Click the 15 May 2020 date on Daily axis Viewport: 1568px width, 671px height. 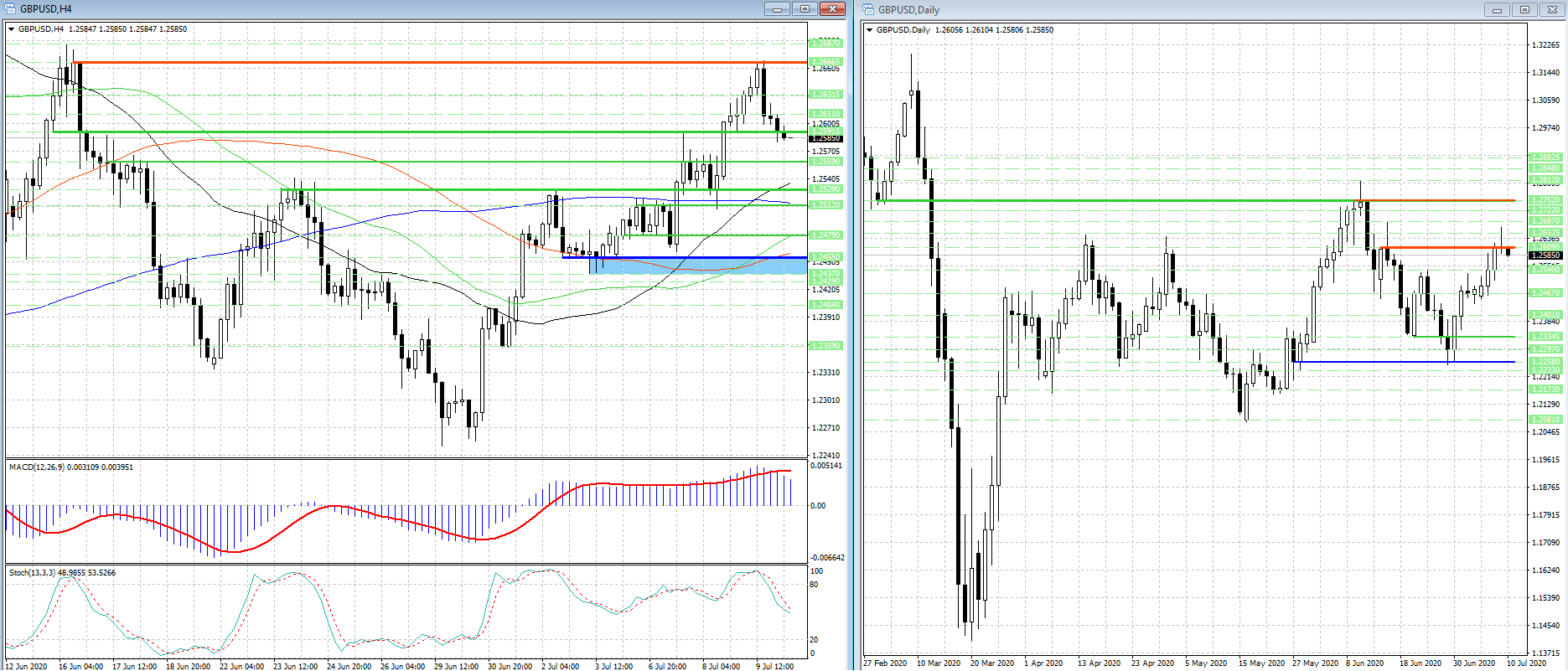click(x=1261, y=663)
